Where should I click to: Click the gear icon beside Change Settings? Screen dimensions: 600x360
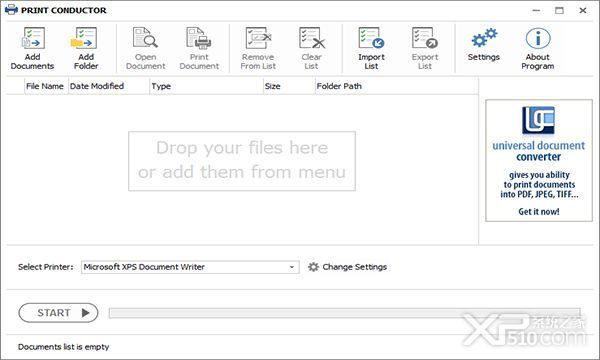[x=313, y=267]
